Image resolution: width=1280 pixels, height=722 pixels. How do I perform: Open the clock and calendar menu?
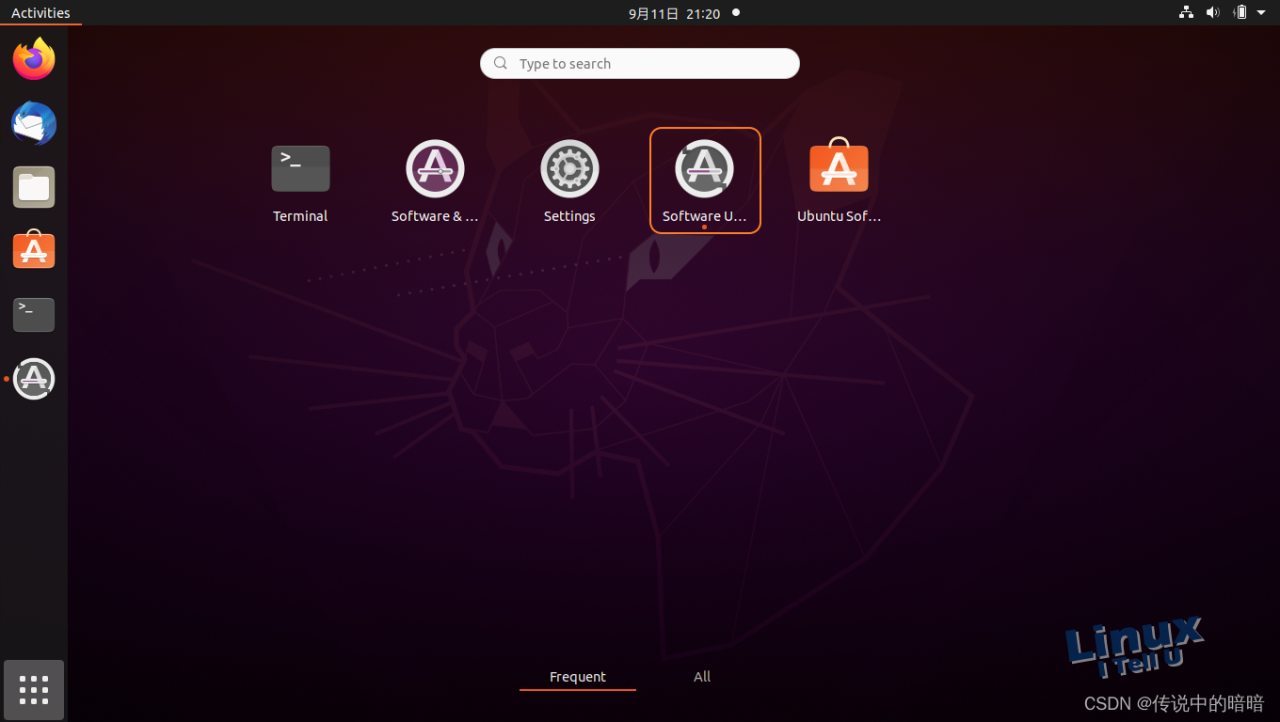pos(674,13)
